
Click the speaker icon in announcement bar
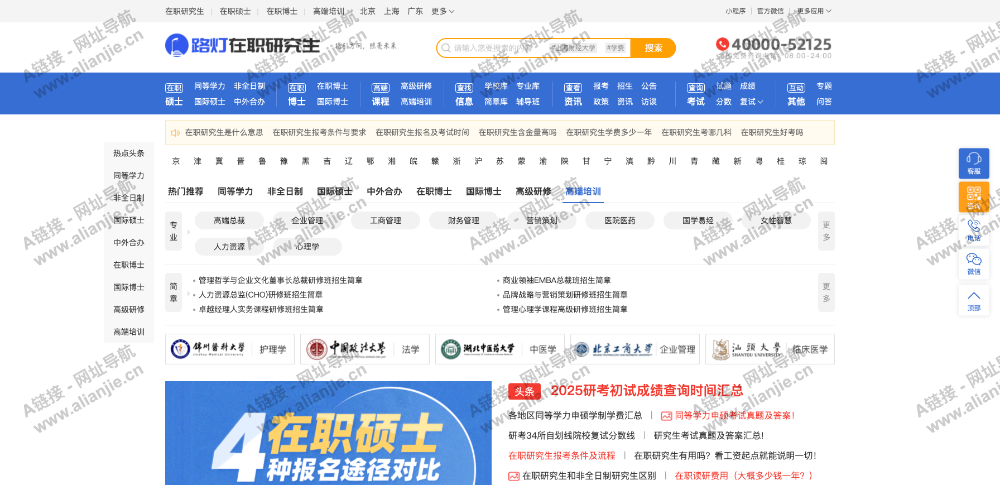click(175, 133)
